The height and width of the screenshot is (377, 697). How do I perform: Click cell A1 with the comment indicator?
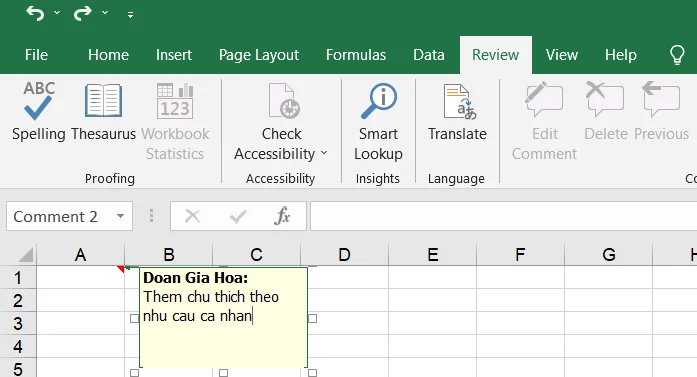[x=80, y=277]
